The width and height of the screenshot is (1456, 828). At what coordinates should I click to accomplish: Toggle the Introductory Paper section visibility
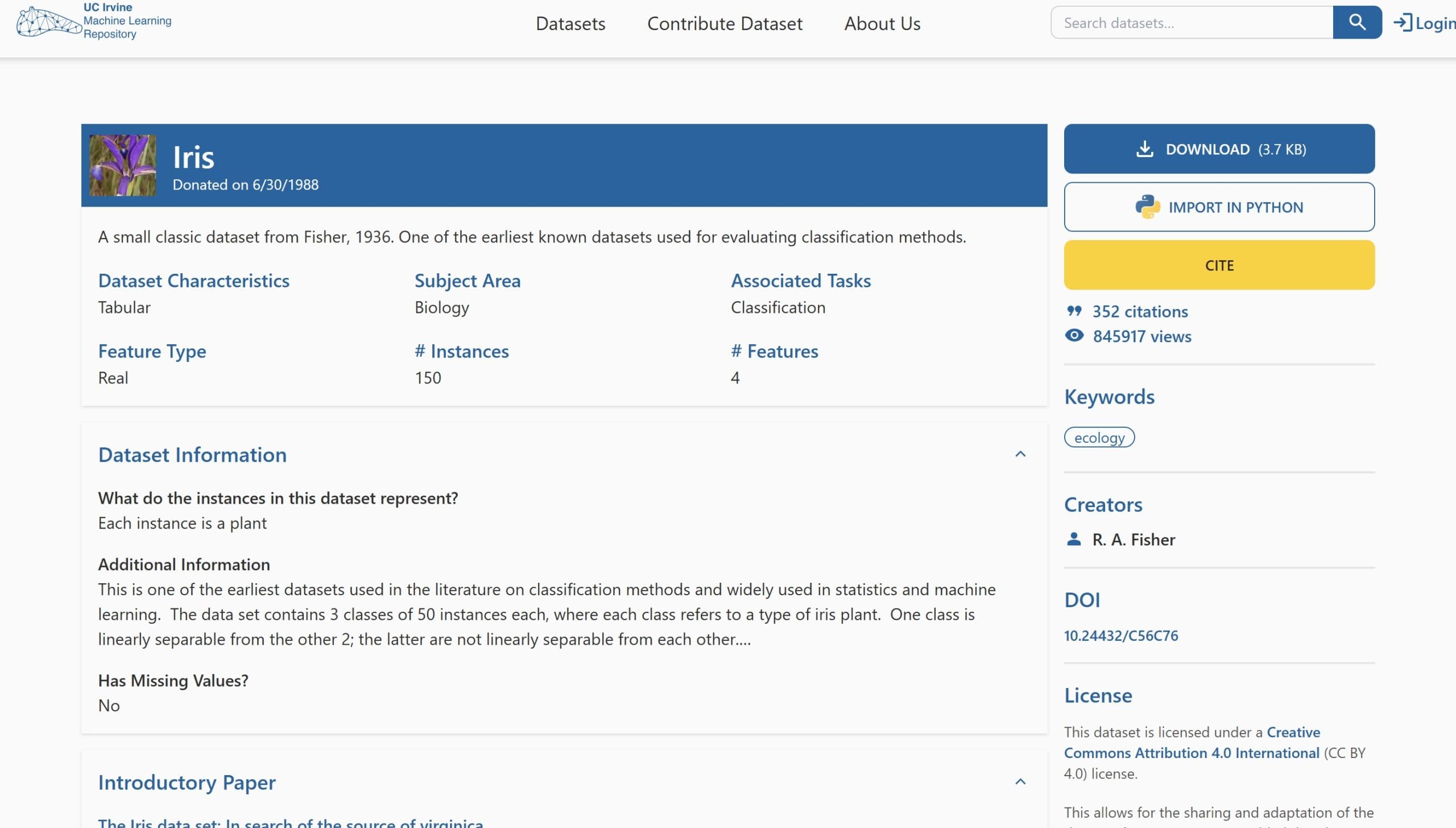click(1020, 782)
